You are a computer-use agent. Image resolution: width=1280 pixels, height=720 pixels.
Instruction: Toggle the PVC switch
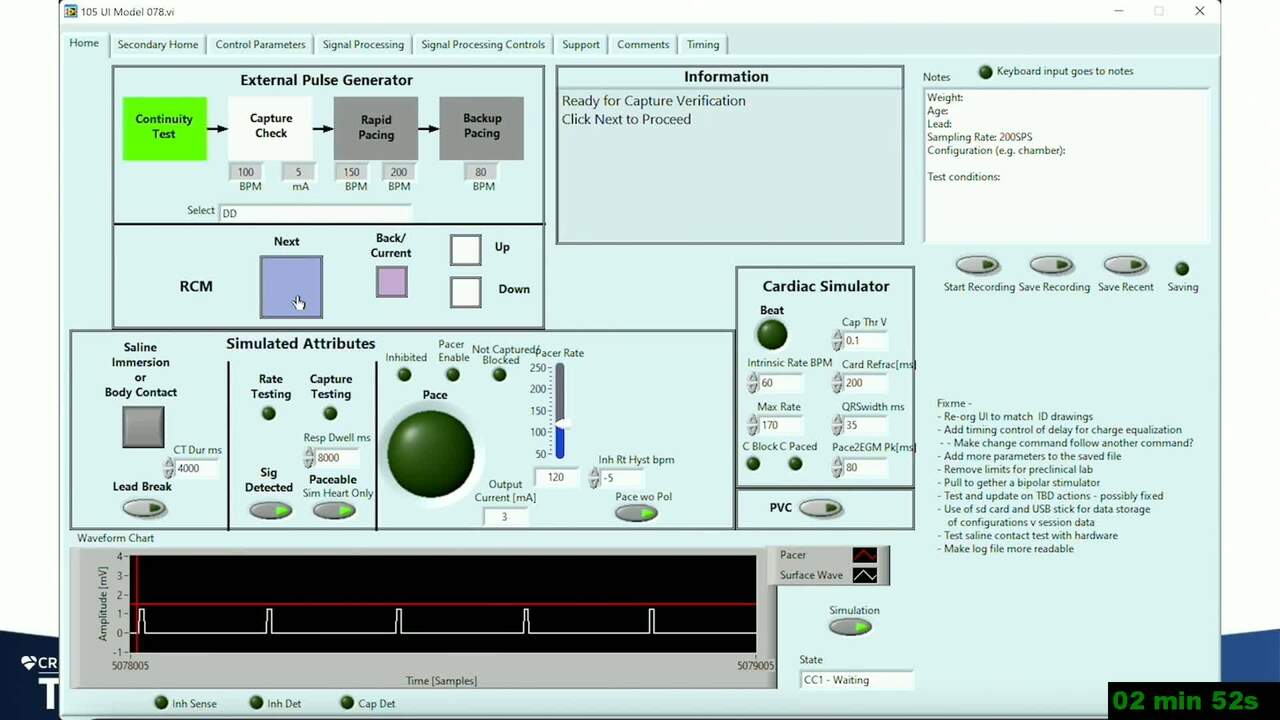pos(821,508)
